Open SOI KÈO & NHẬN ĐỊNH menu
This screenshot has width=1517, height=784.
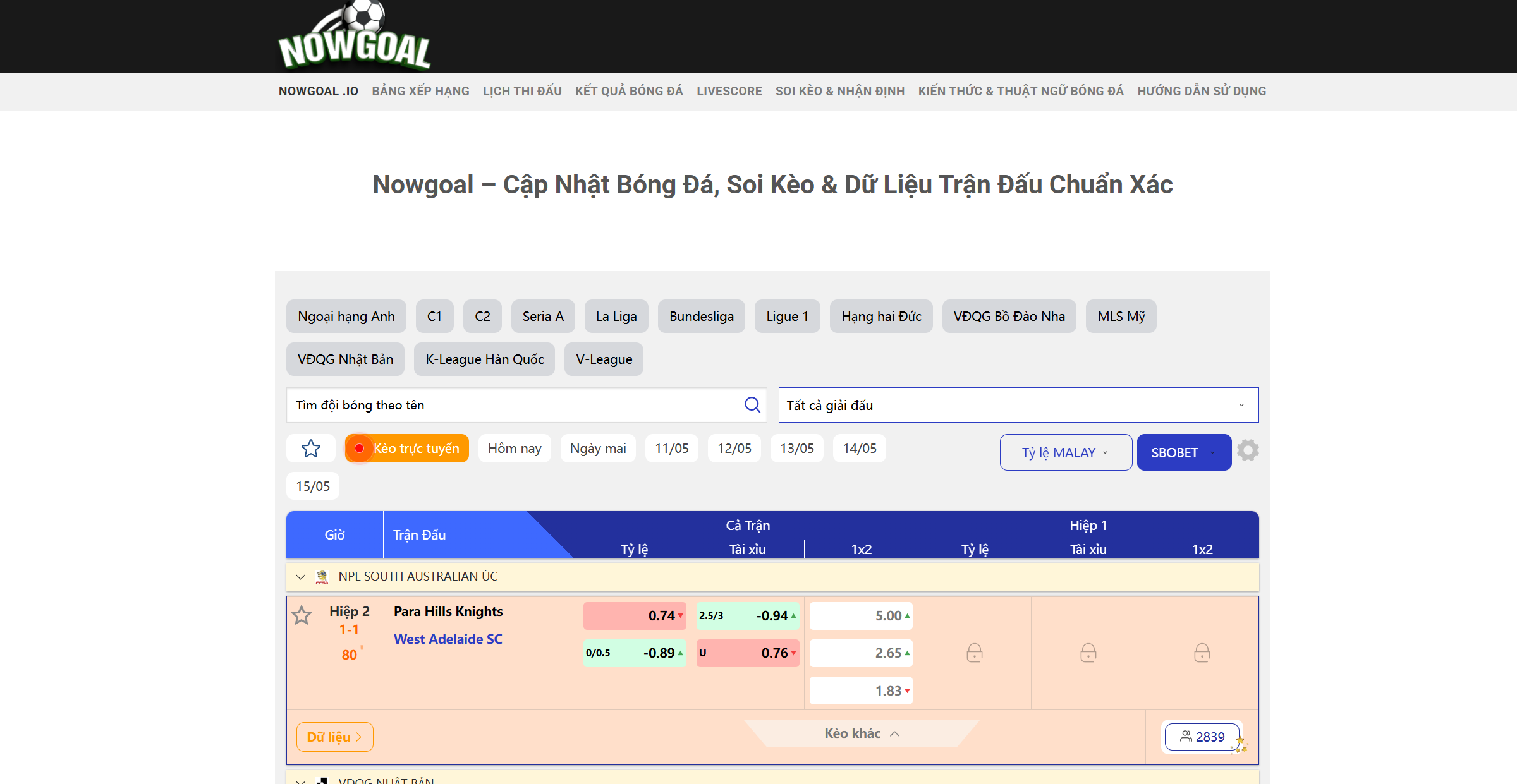tap(840, 91)
